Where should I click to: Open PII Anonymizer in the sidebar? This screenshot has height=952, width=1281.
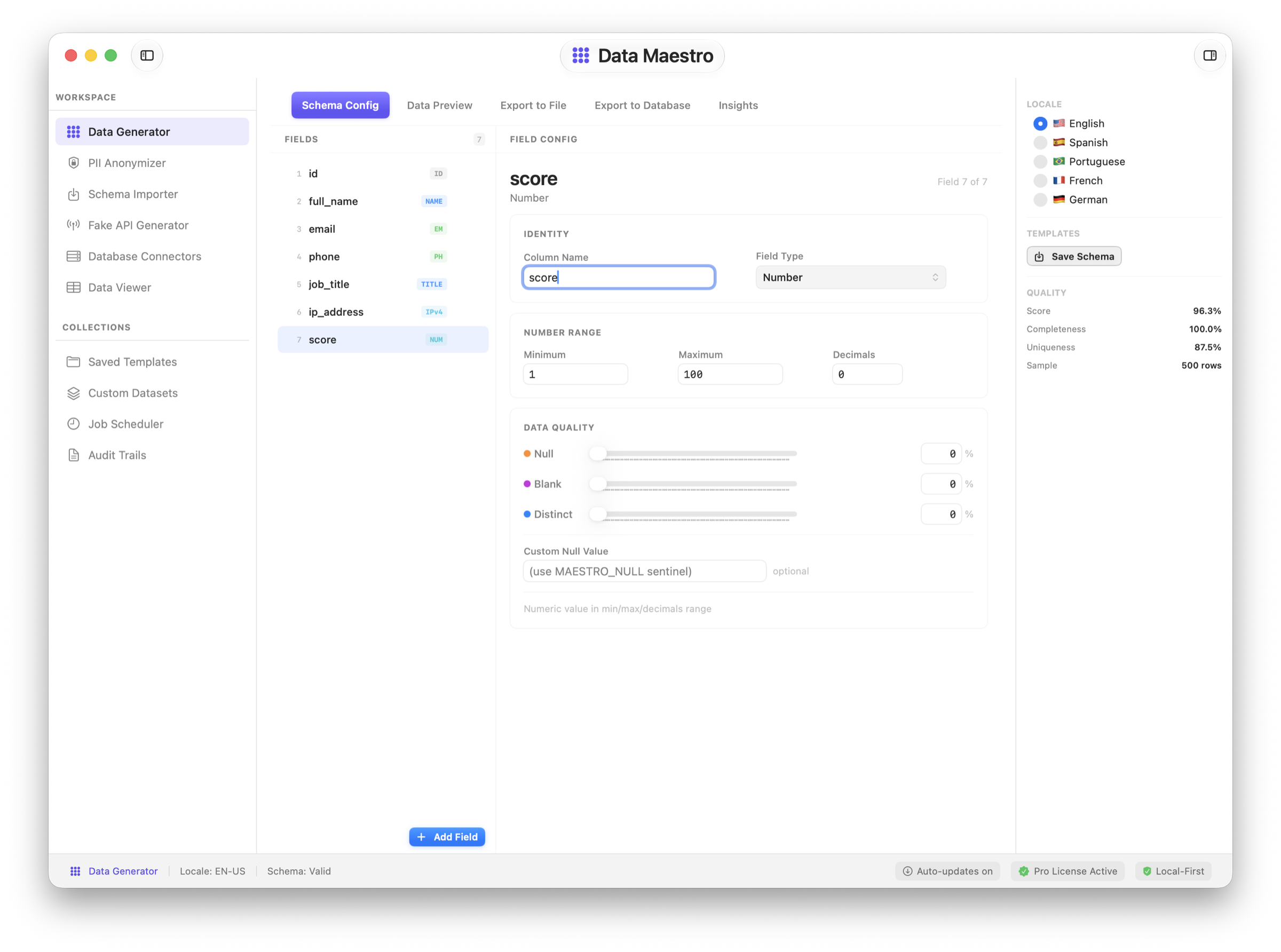pos(152,163)
